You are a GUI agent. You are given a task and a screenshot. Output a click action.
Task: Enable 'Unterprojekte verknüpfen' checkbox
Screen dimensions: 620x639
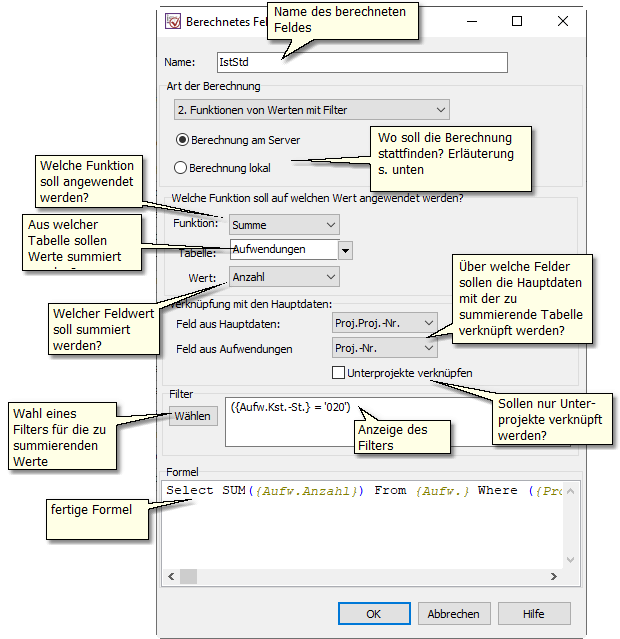point(339,373)
